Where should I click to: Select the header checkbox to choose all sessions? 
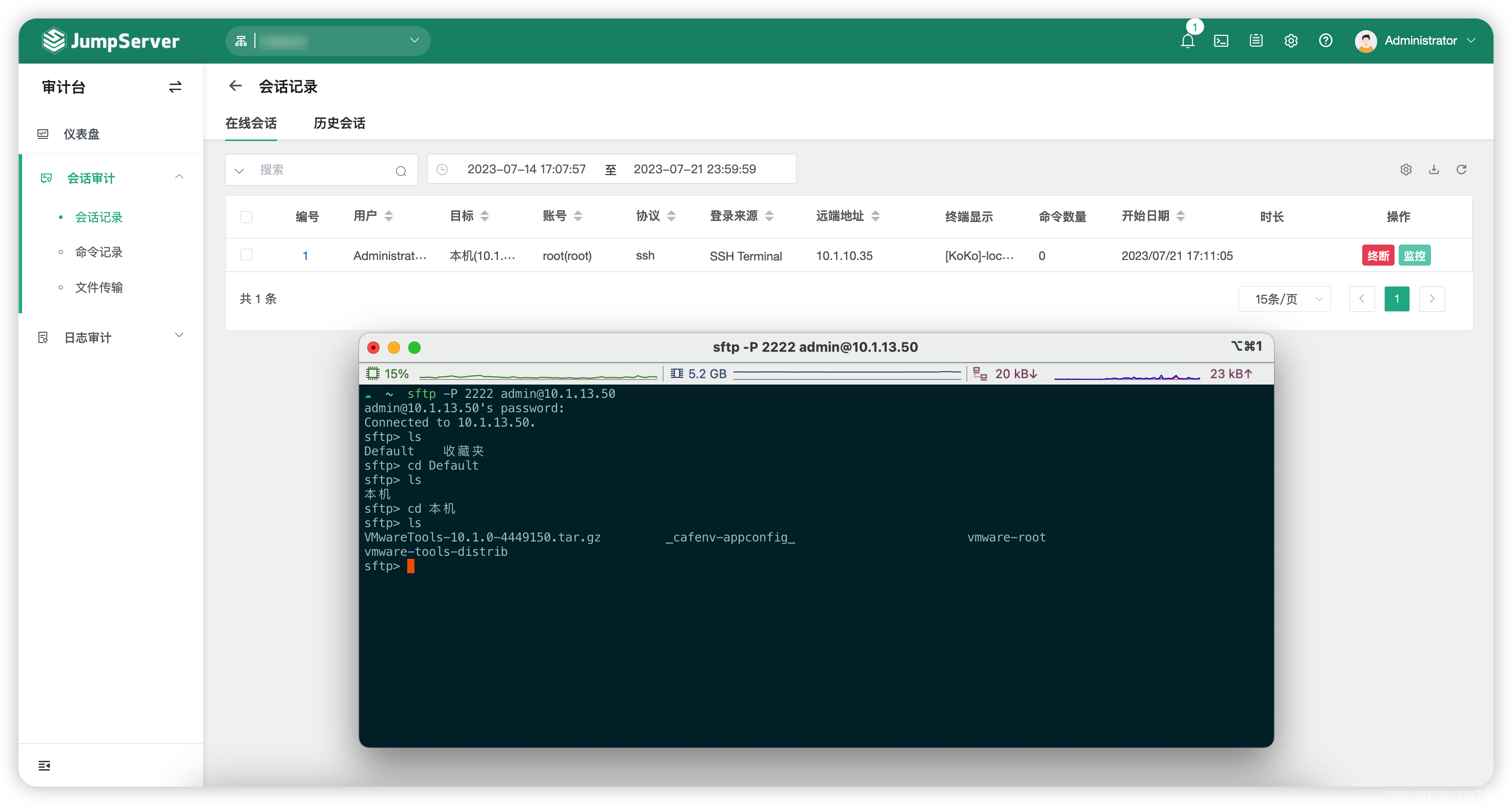[247, 216]
